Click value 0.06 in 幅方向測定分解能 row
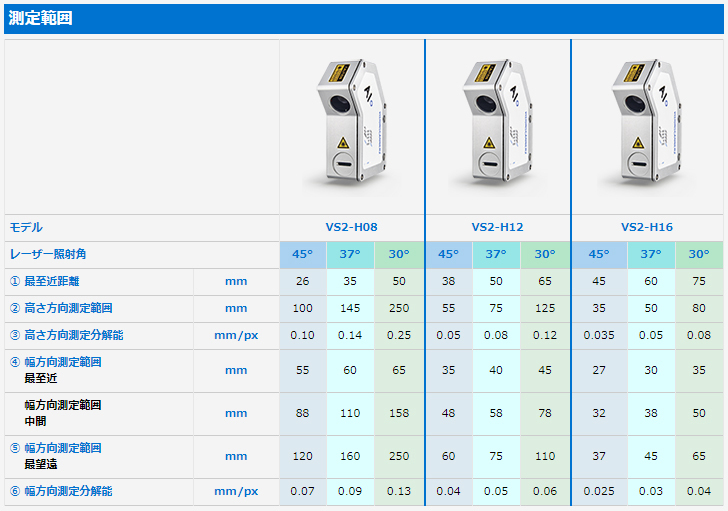 pyautogui.click(x=545, y=491)
